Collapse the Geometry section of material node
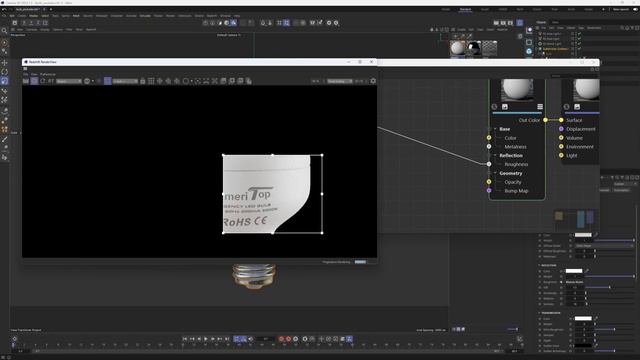The height and width of the screenshot is (360, 640). point(496,173)
